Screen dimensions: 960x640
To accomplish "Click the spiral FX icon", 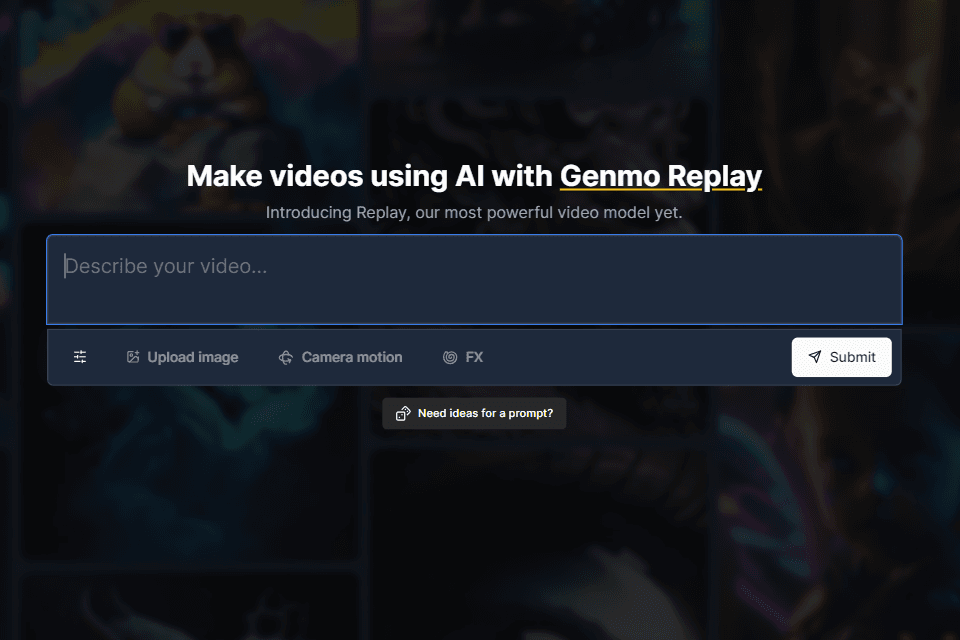I will pos(450,357).
